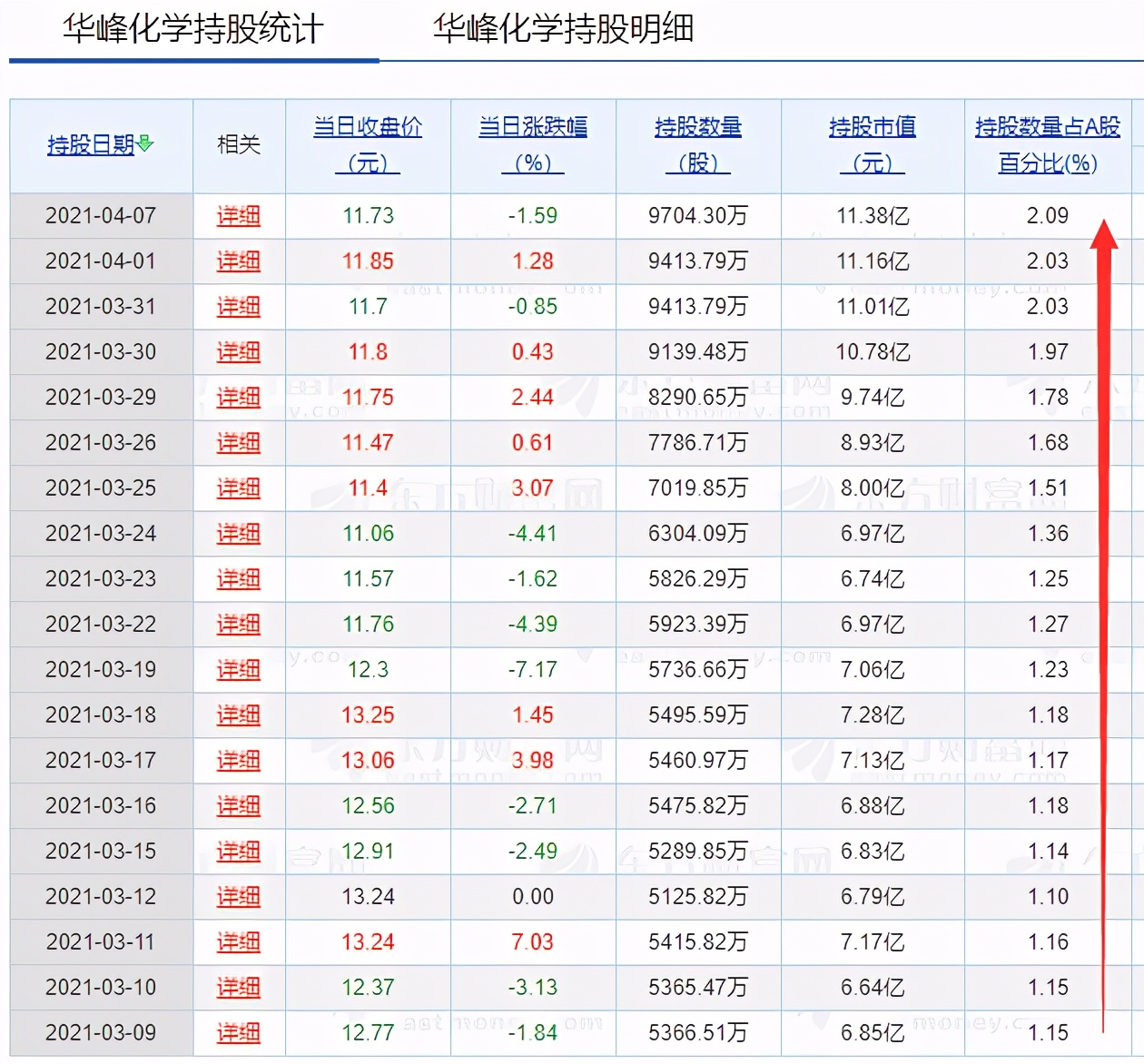1144x1064 pixels.
Task: Open 详细 link for 2021-03-30
Action: coord(239,352)
